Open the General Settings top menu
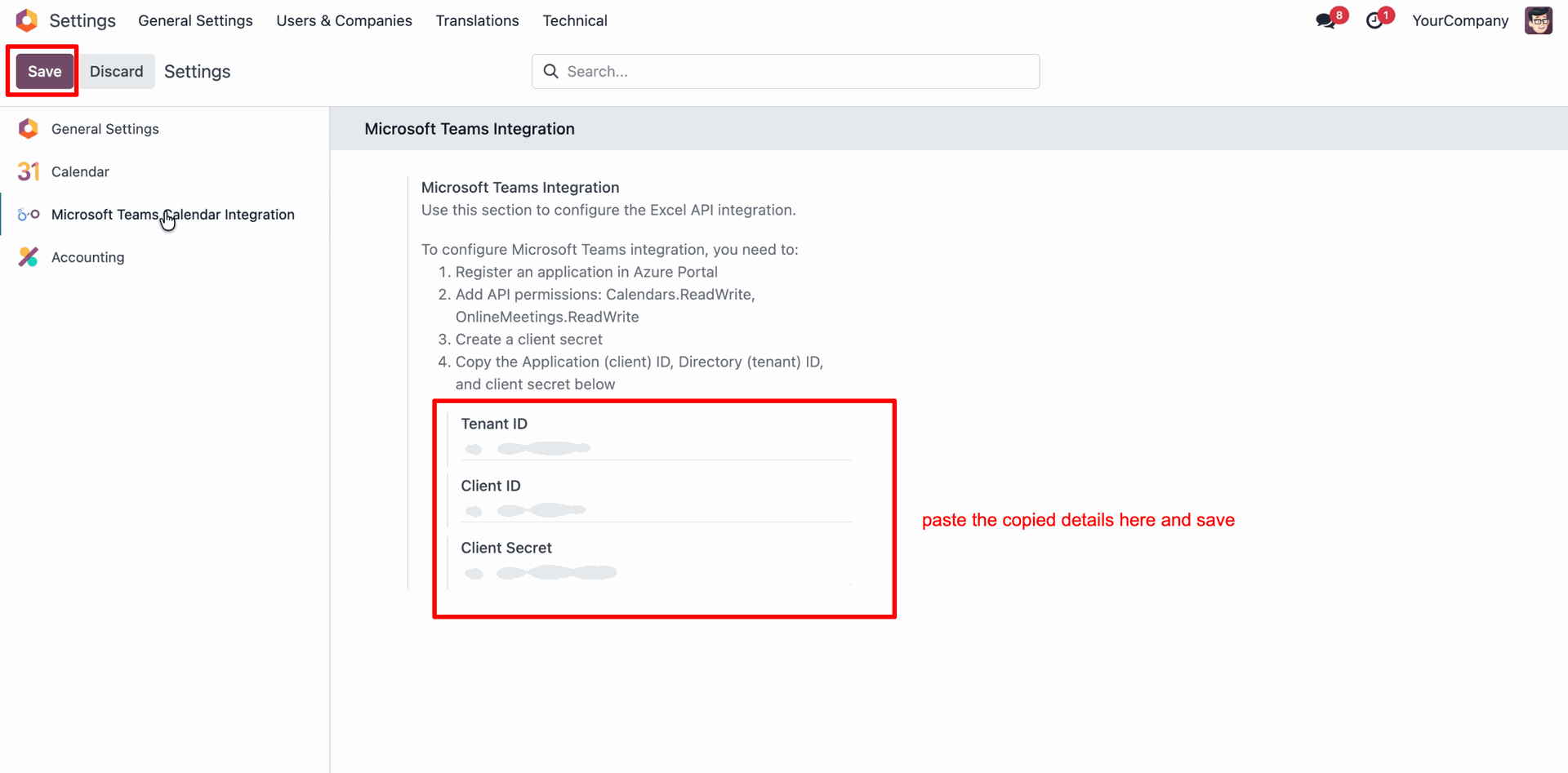This screenshot has height=773, width=1568. tap(195, 20)
